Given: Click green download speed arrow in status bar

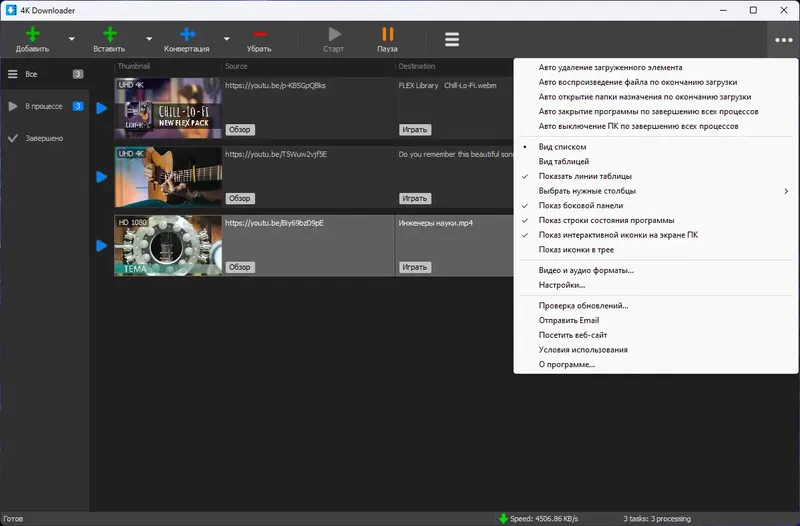Looking at the screenshot, I should [503, 519].
